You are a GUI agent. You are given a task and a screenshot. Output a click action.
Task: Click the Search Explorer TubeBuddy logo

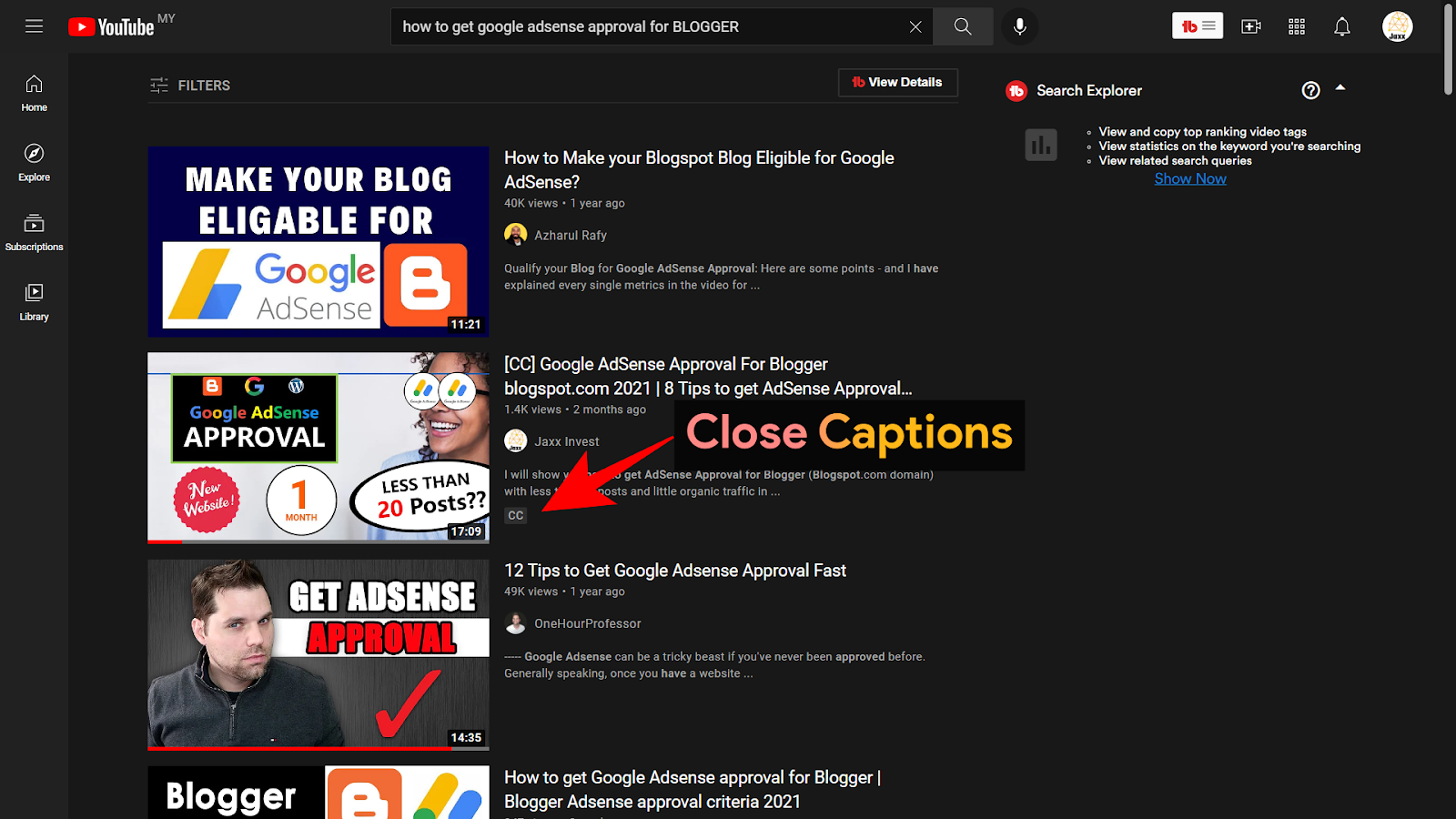(x=1016, y=91)
